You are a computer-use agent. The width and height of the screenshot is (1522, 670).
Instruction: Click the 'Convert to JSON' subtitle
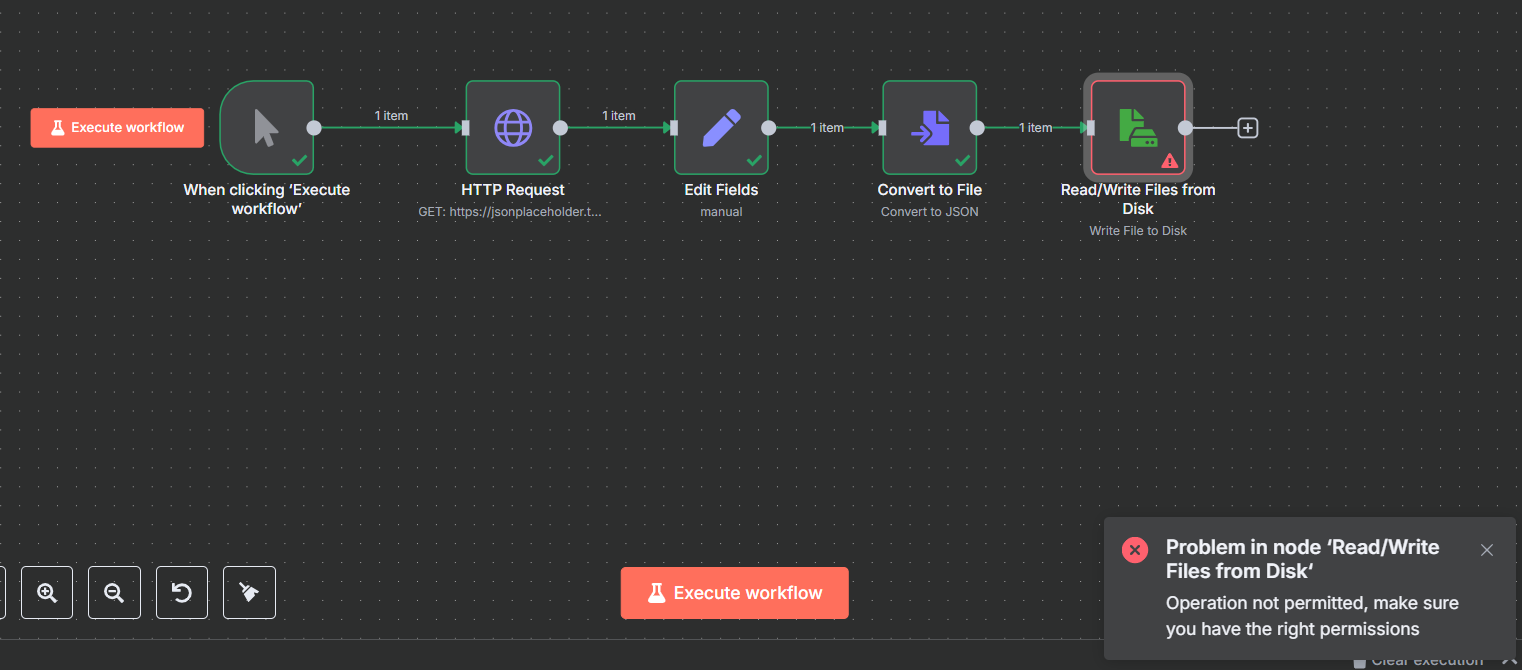930,212
